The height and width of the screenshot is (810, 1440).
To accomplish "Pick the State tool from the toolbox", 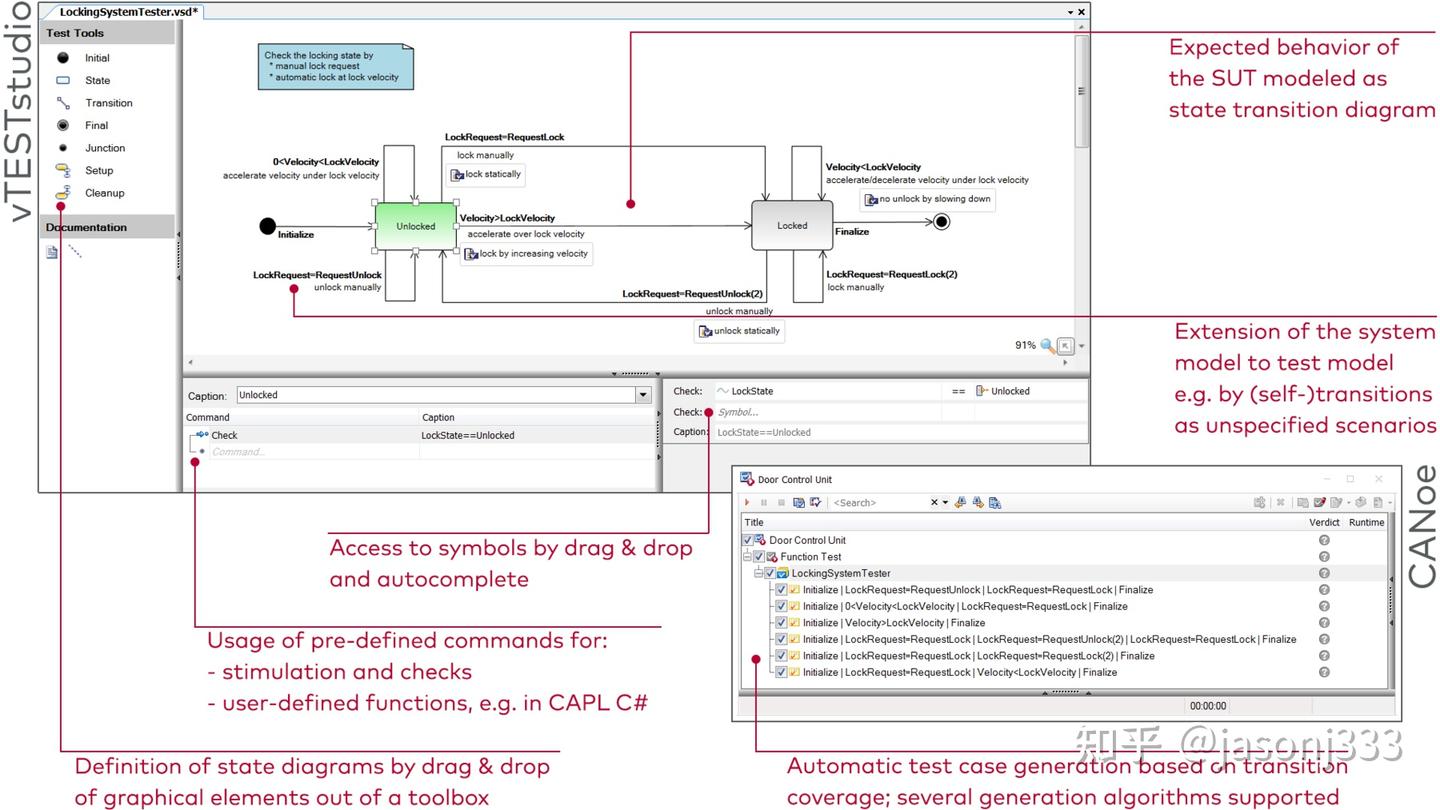I will coord(83,80).
